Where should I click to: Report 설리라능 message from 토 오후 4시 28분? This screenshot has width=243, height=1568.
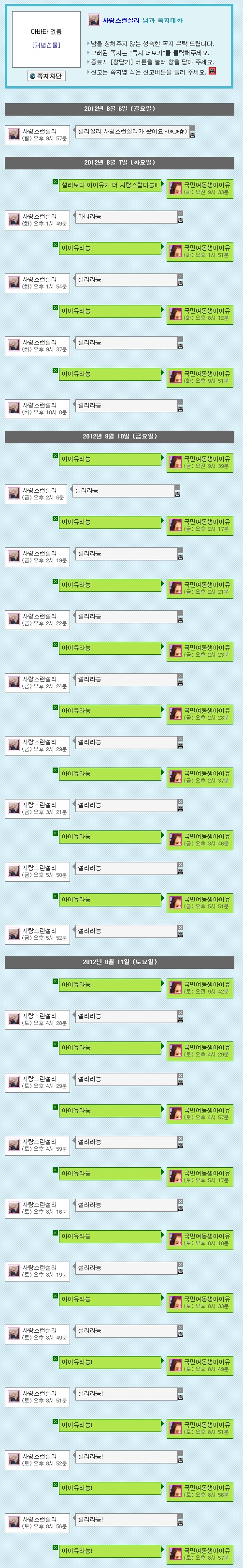[x=180, y=1020]
